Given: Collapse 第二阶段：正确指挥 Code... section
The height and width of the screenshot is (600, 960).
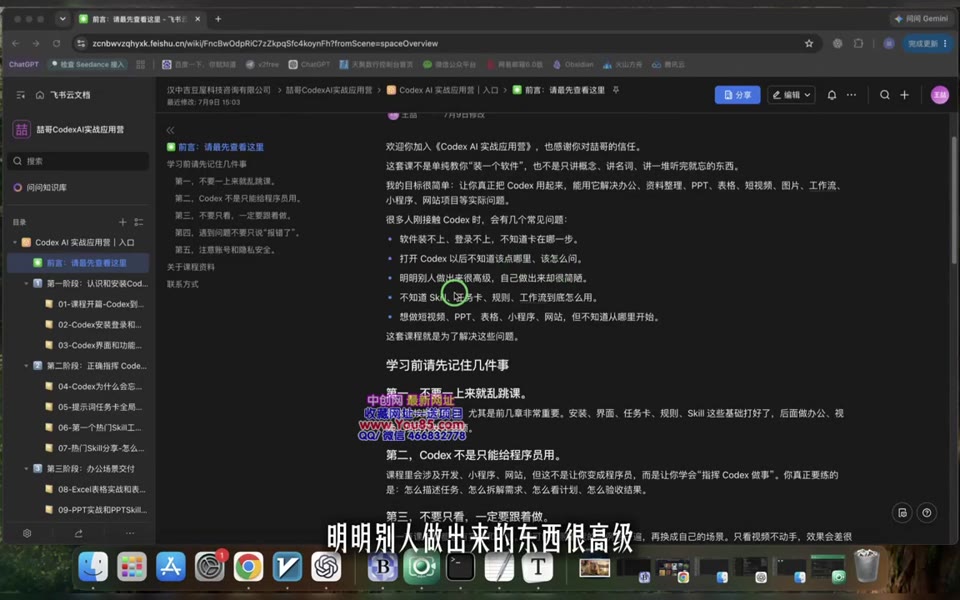Looking at the screenshot, I should [x=26, y=366].
